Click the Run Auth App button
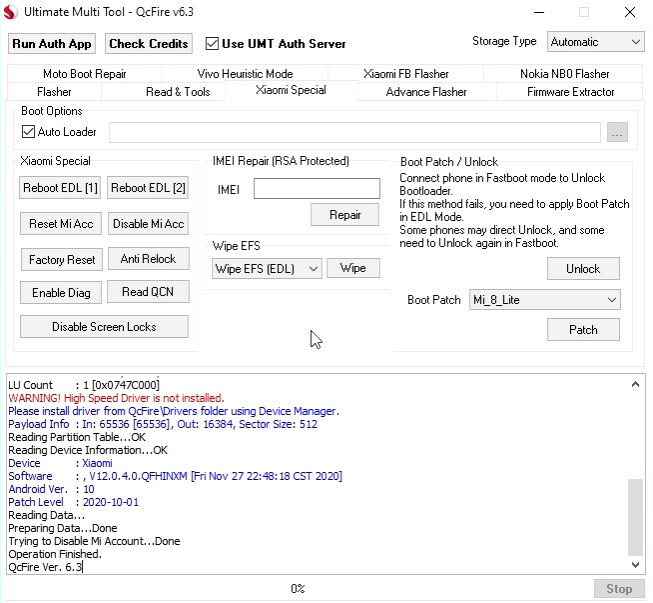This screenshot has height=603, width=653. tap(52, 44)
